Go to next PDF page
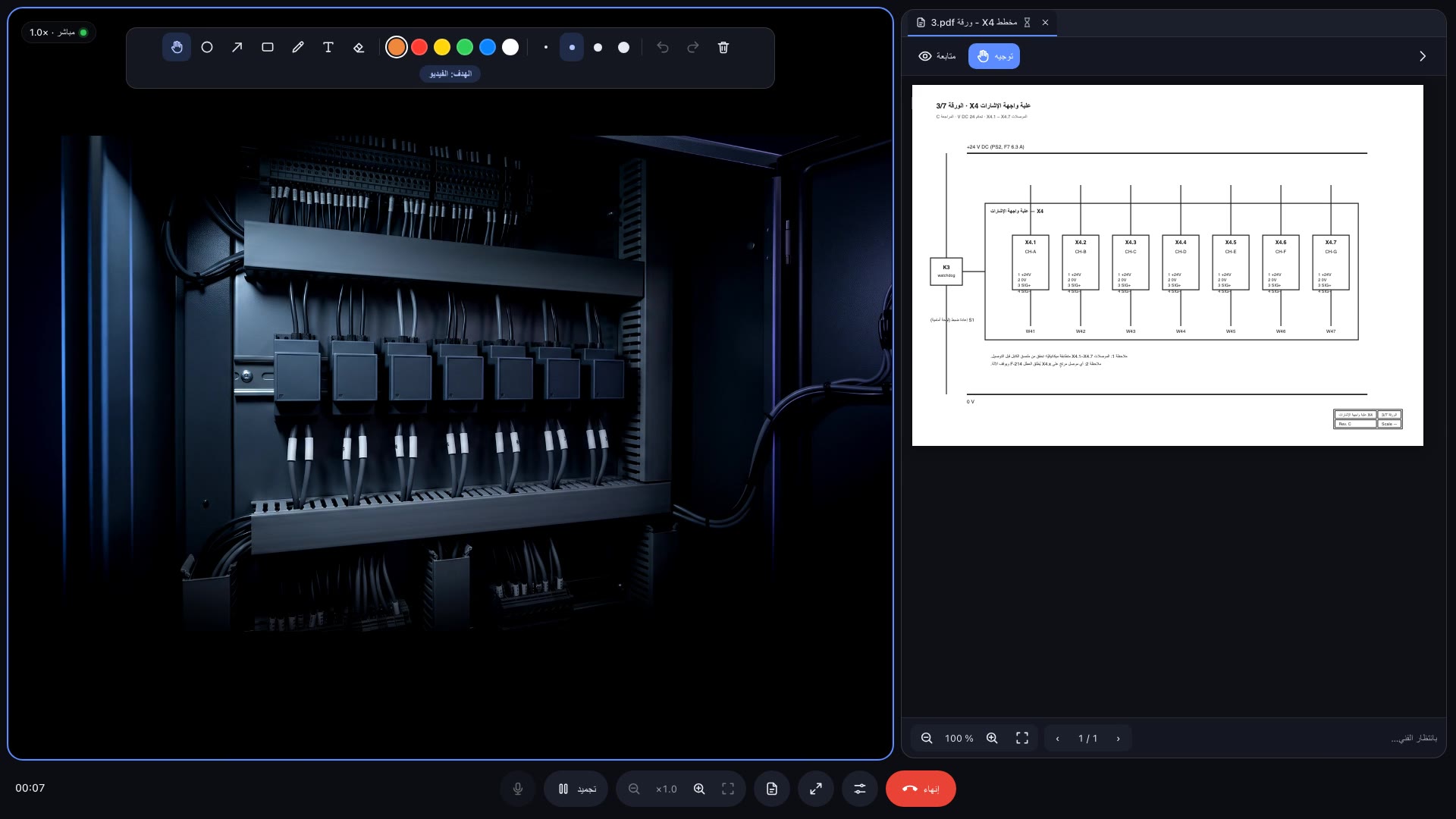The height and width of the screenshot is (819, 1456). point(1118,738)
